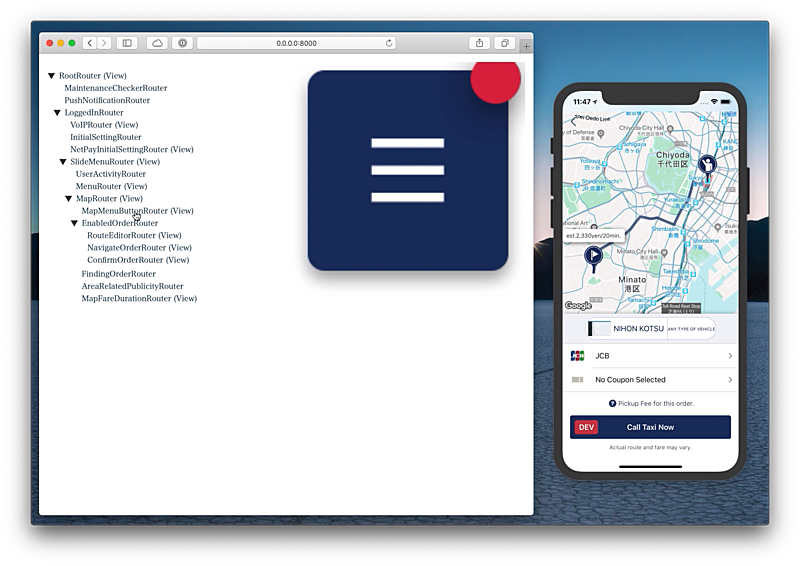Go back in Safari history
This screenshot has width=800, height=566.
coord(90,43)
